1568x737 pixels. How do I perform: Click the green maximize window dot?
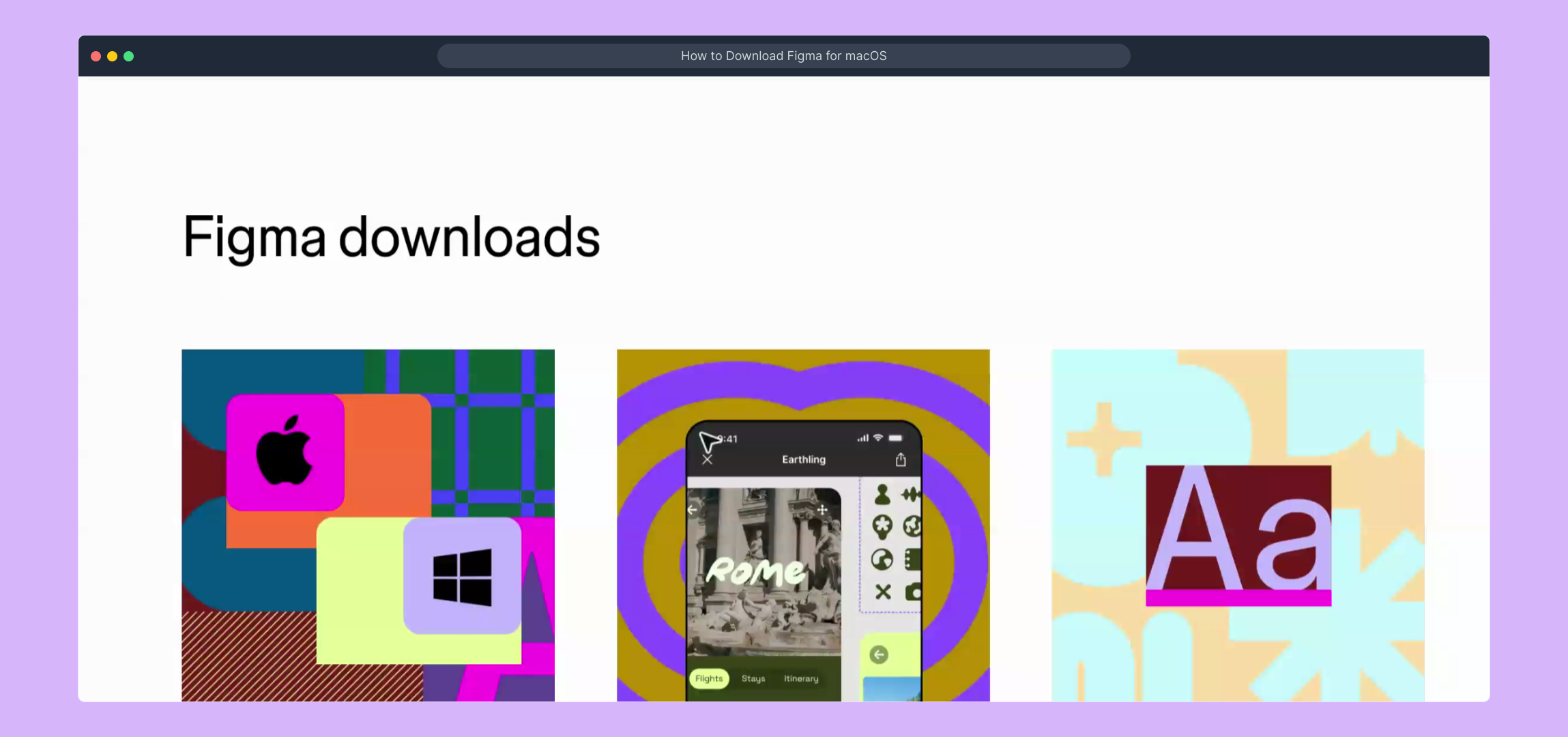pos(129,56)
